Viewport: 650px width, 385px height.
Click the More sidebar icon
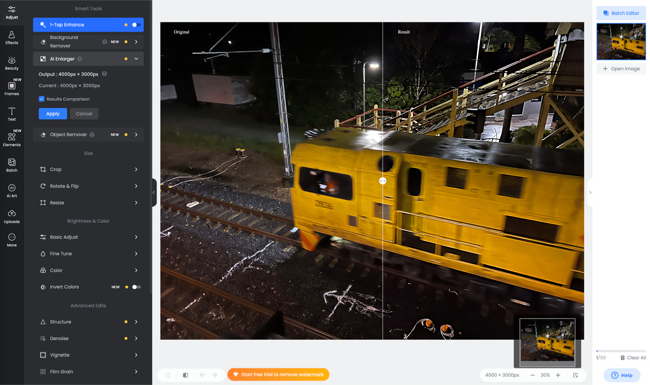12,240
